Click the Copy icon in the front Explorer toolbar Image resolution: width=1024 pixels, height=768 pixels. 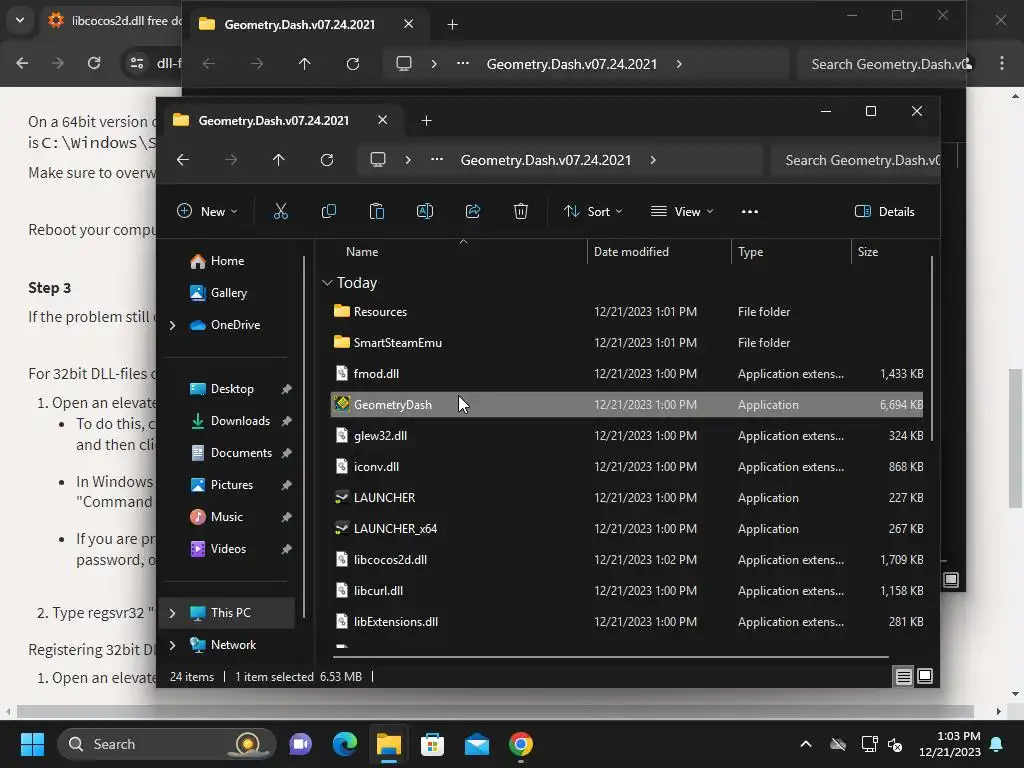coord(328,212)
